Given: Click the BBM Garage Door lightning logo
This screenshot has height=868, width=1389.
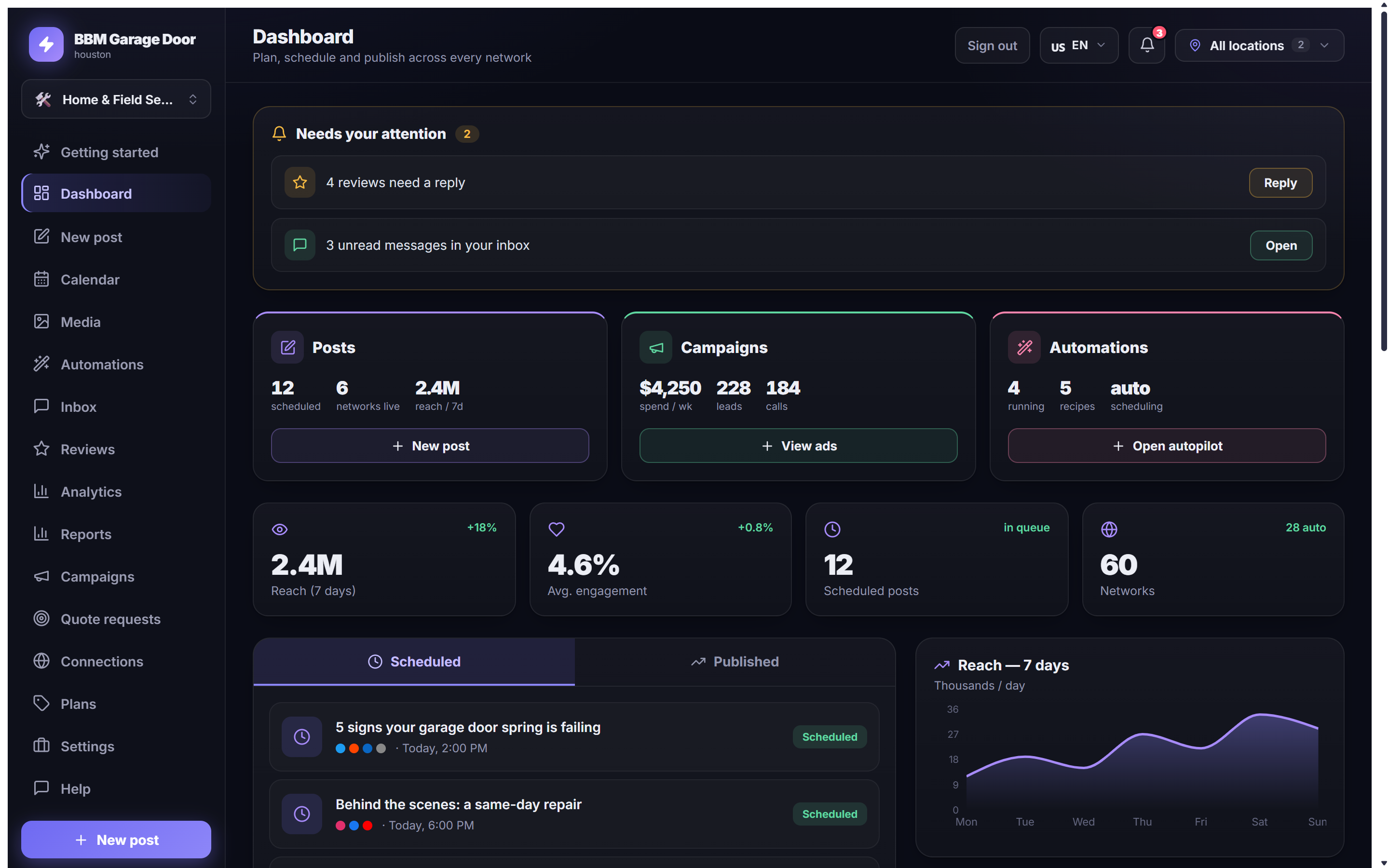Looking at the screenshot, I should pos(46,44).
